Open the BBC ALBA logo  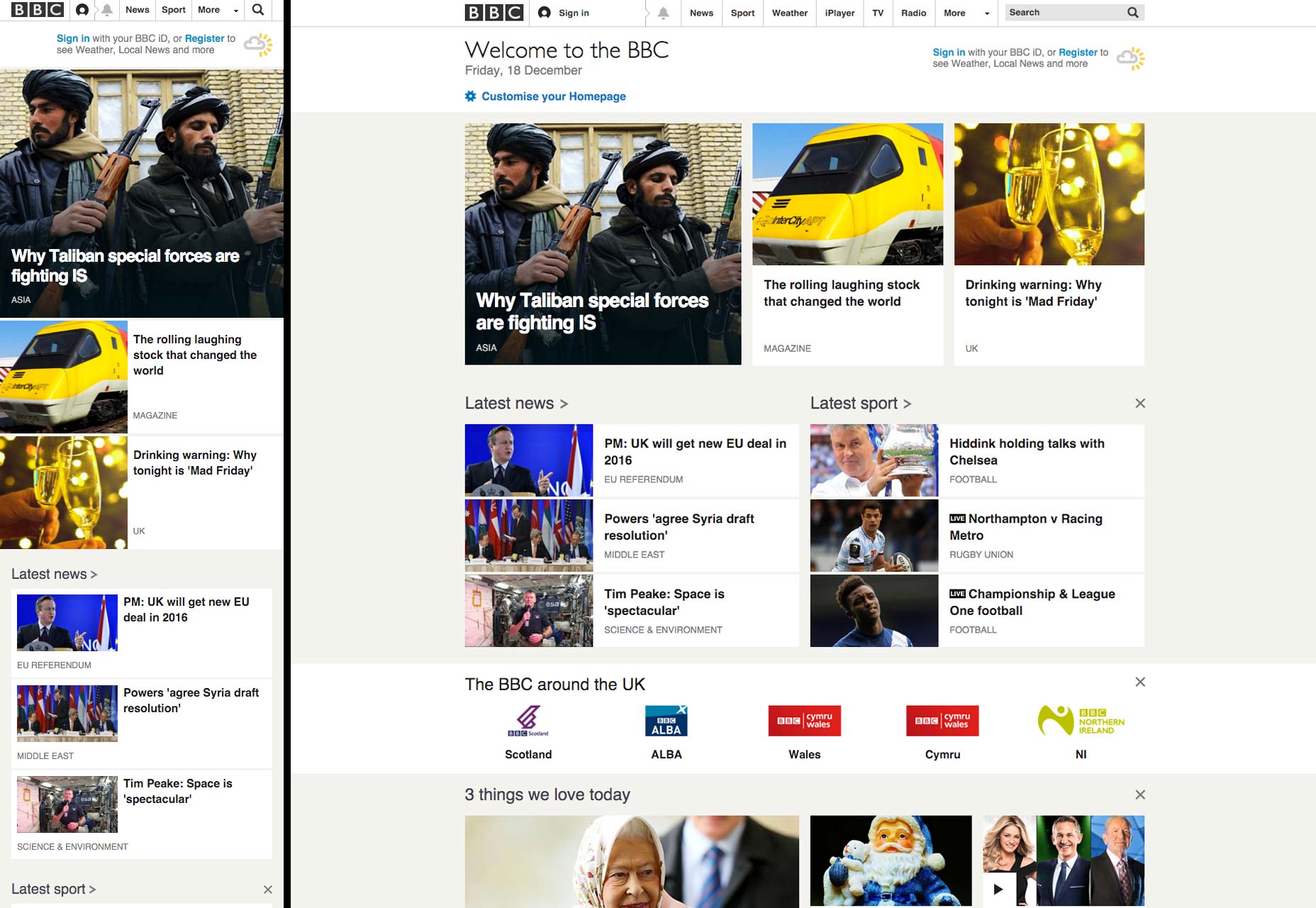tap(667, 721)
